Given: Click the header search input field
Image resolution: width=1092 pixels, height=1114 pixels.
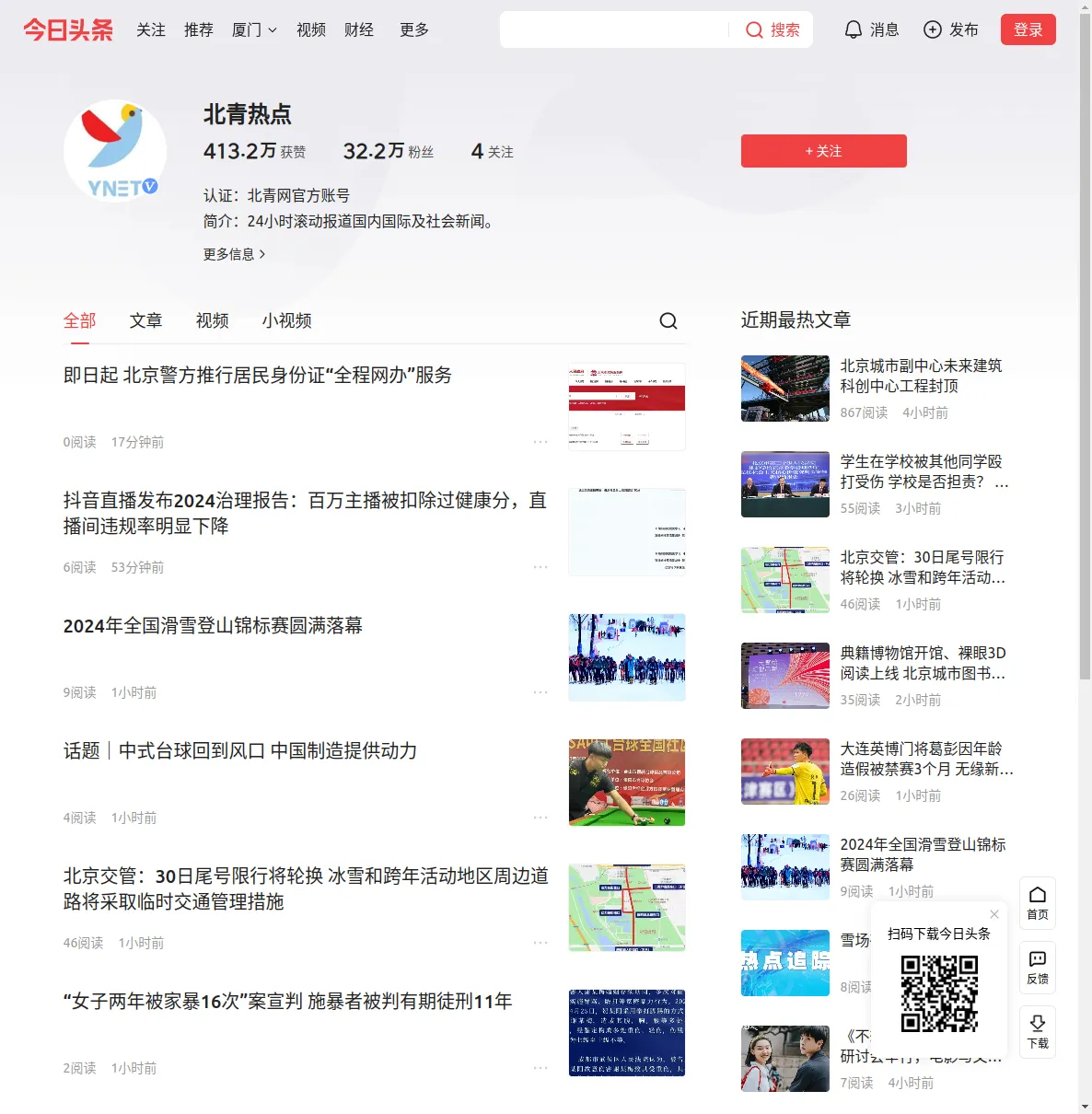Looking at the screenshot, I should coord(614,30).
